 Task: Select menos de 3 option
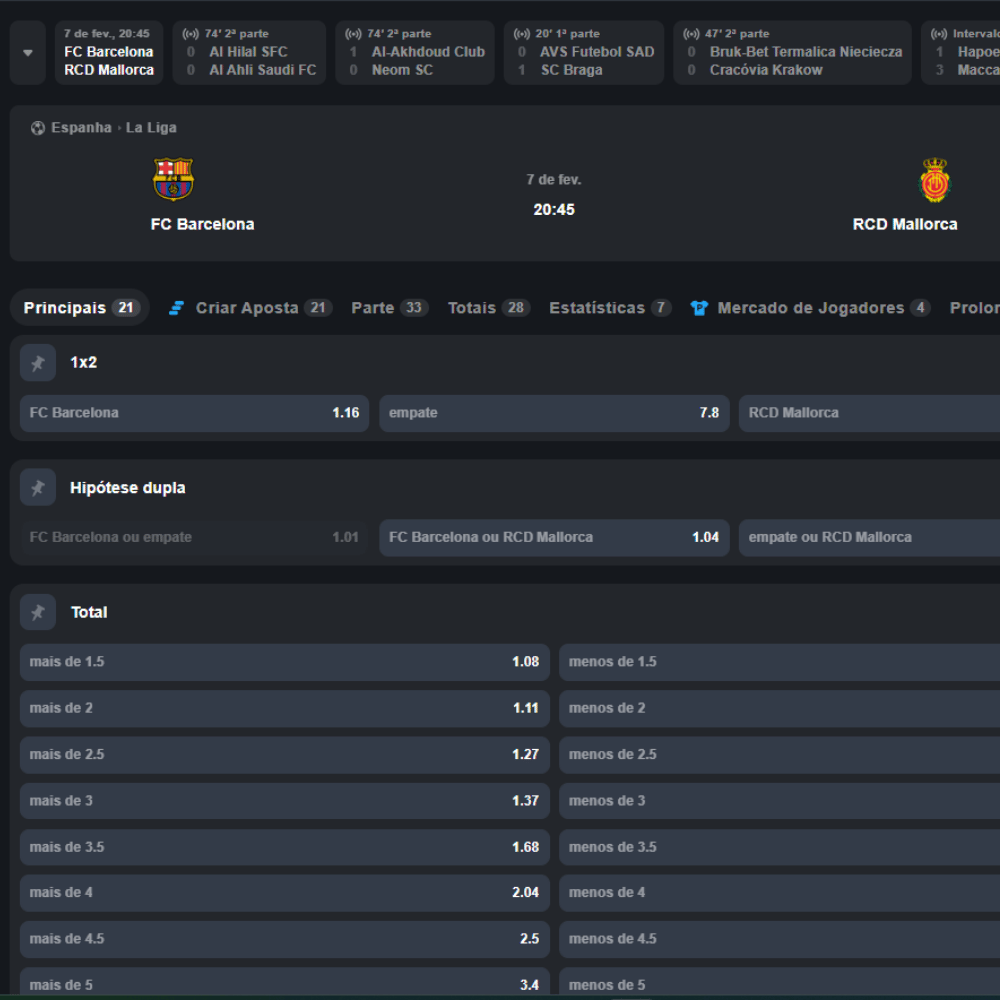tap(779, 801)
